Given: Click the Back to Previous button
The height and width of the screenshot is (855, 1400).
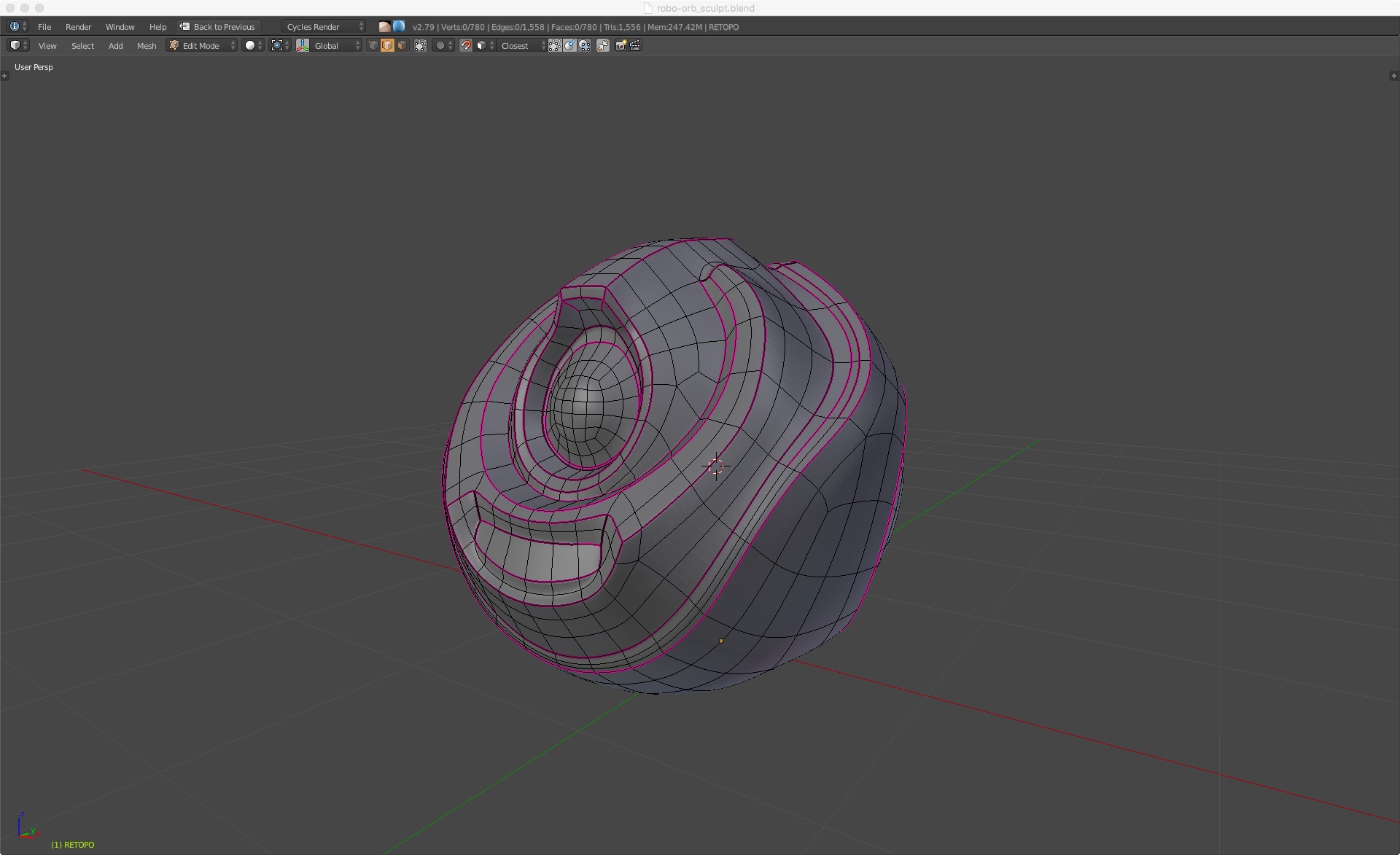Looking at the screenshot, I should point(218,26).
